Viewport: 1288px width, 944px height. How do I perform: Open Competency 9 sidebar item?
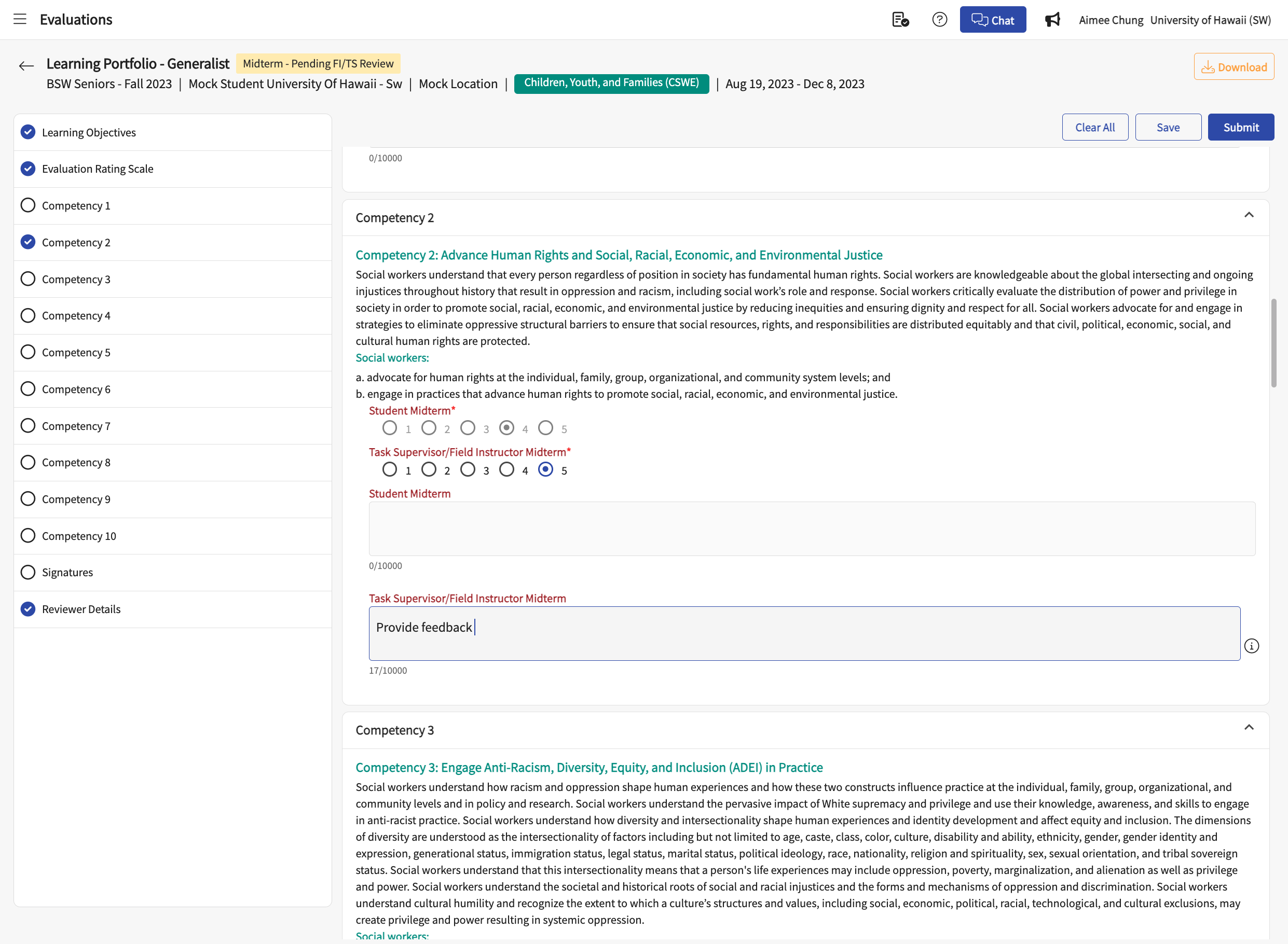click(173, 499)
